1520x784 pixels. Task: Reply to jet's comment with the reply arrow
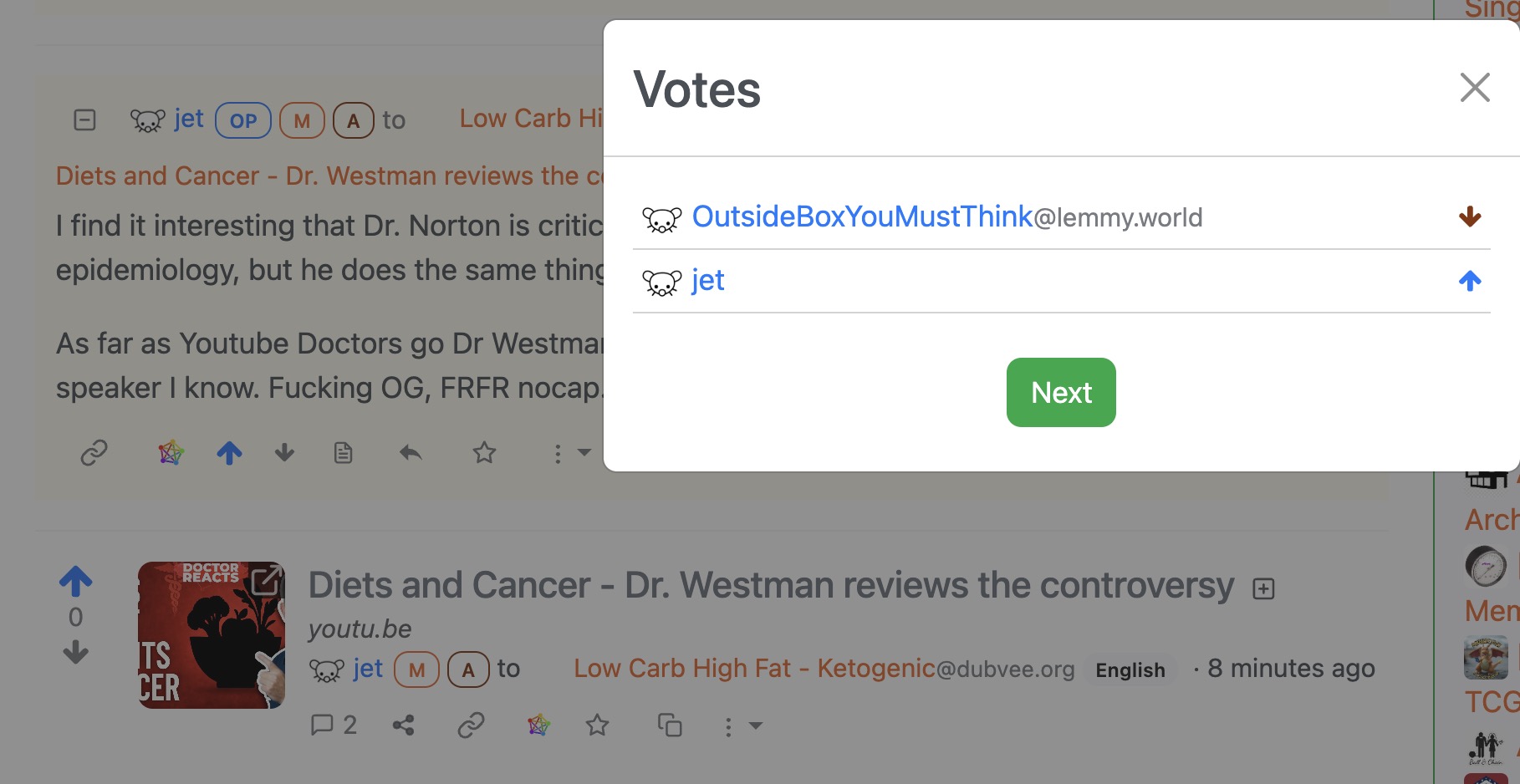point(411,453)
